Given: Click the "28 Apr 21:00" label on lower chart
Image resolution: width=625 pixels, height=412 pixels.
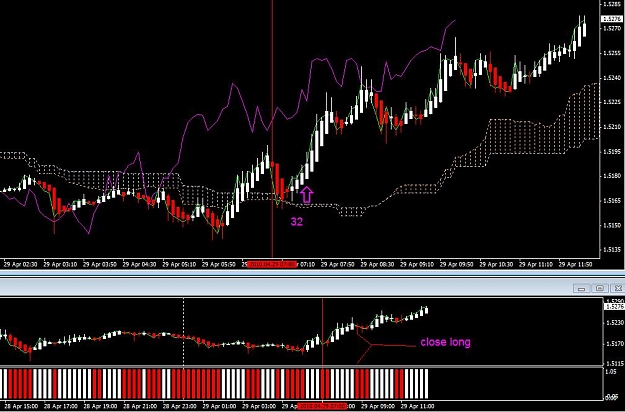Looking at the screenshot, I should [140, 406].
